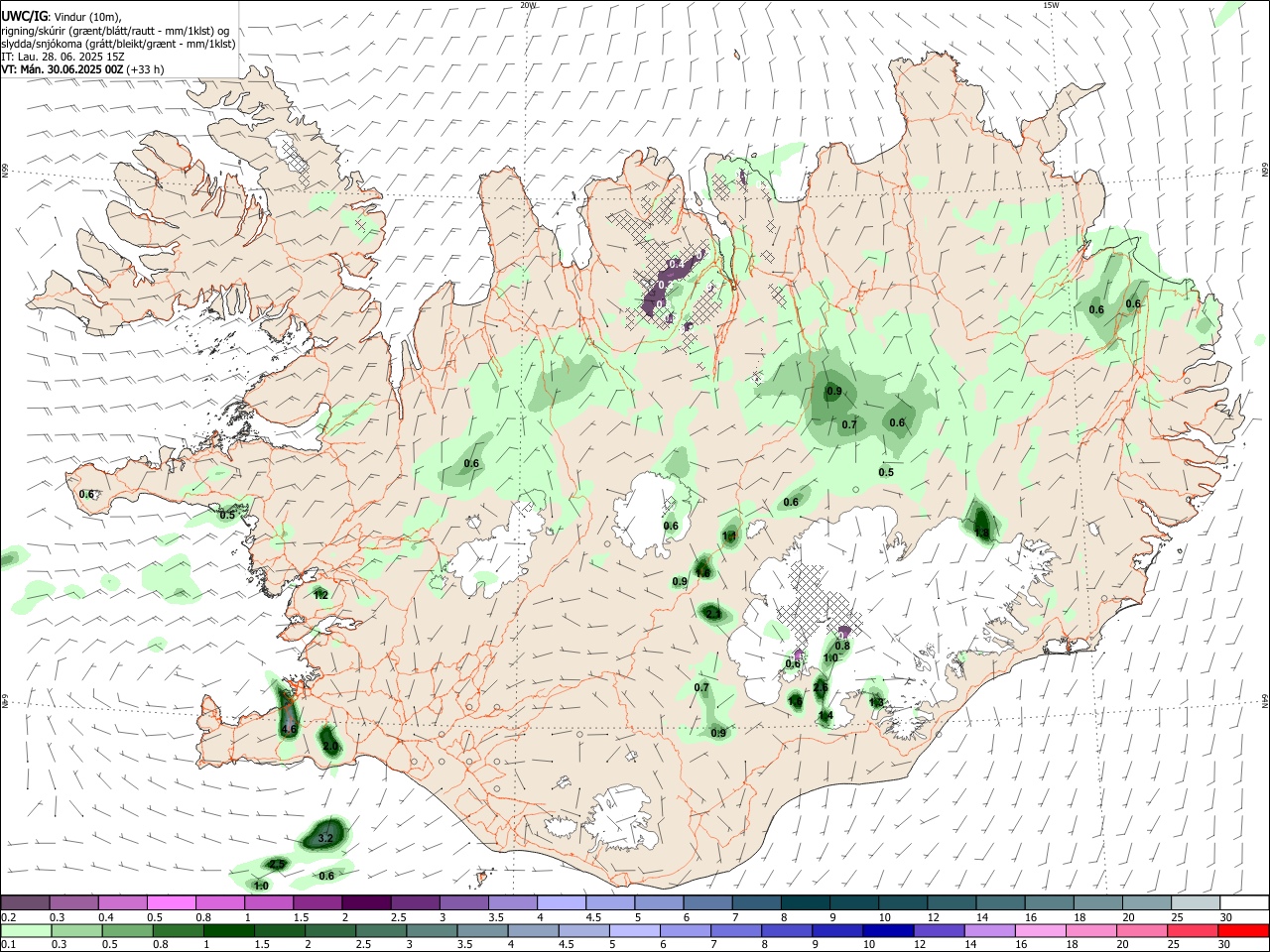
Task: Select the white 30 snow legend swatch
Action: (x=1244, y=902)
